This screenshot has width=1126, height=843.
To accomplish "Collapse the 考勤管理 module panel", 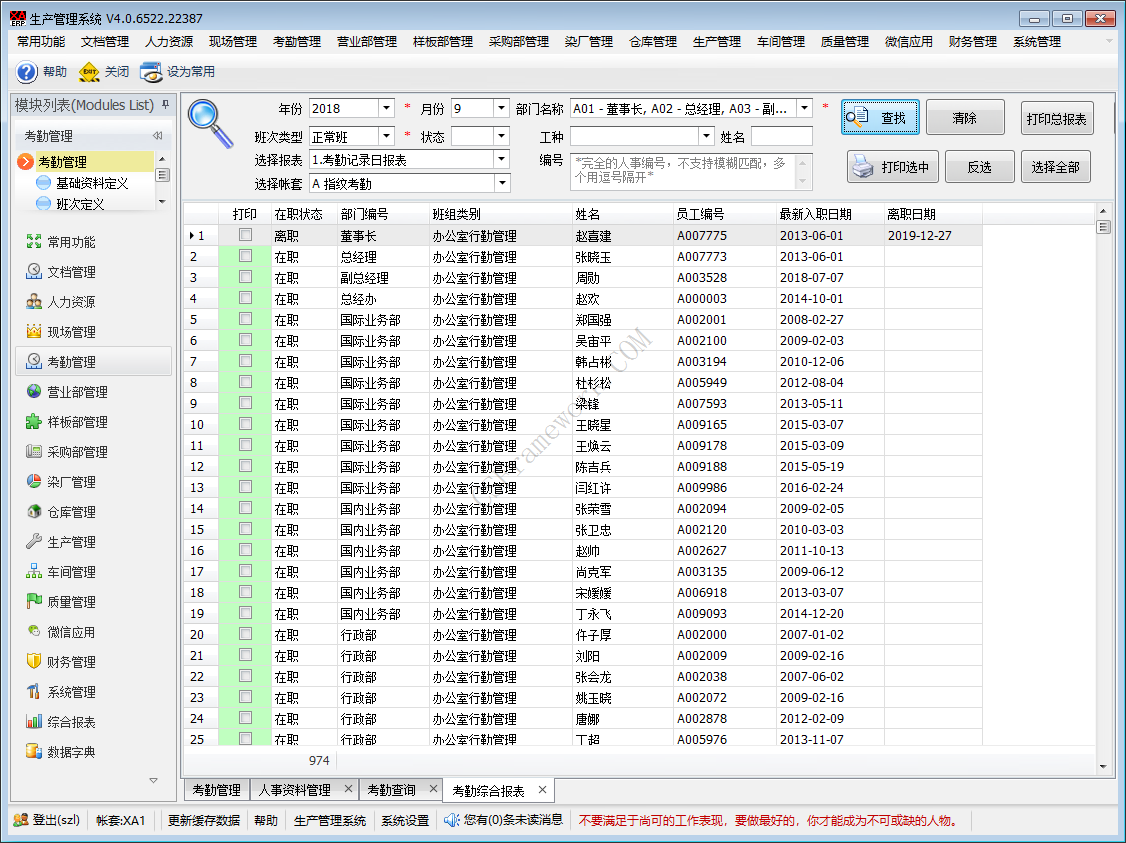I will [x=157, y=136].
